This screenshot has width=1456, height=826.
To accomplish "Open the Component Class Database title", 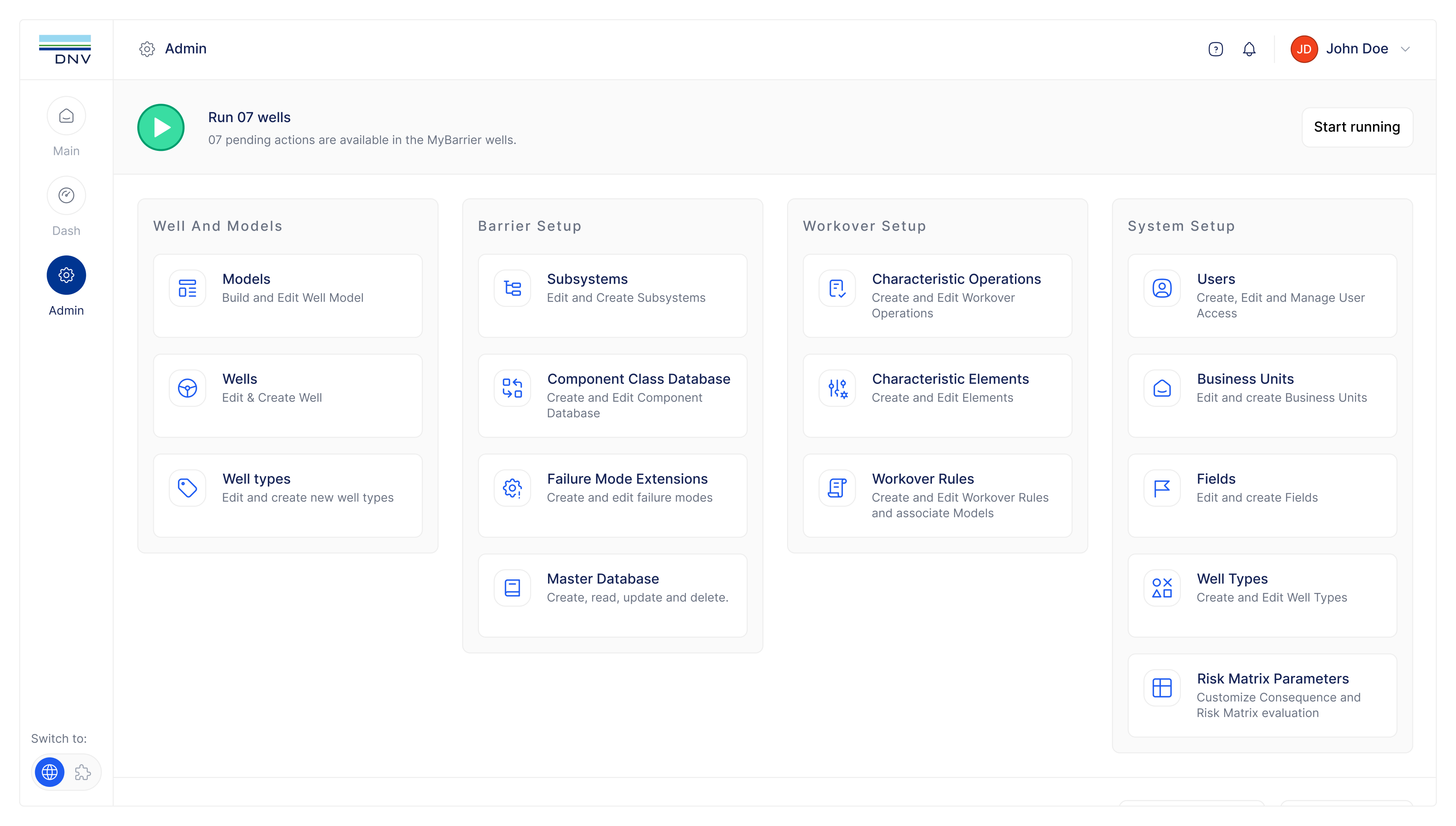I will click(638, 379).
